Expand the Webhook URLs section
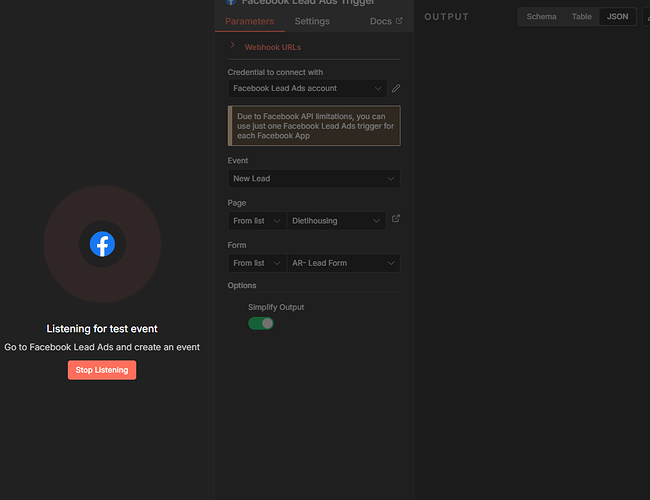Viewport: 650px width, 500px height. pos(233,45)
